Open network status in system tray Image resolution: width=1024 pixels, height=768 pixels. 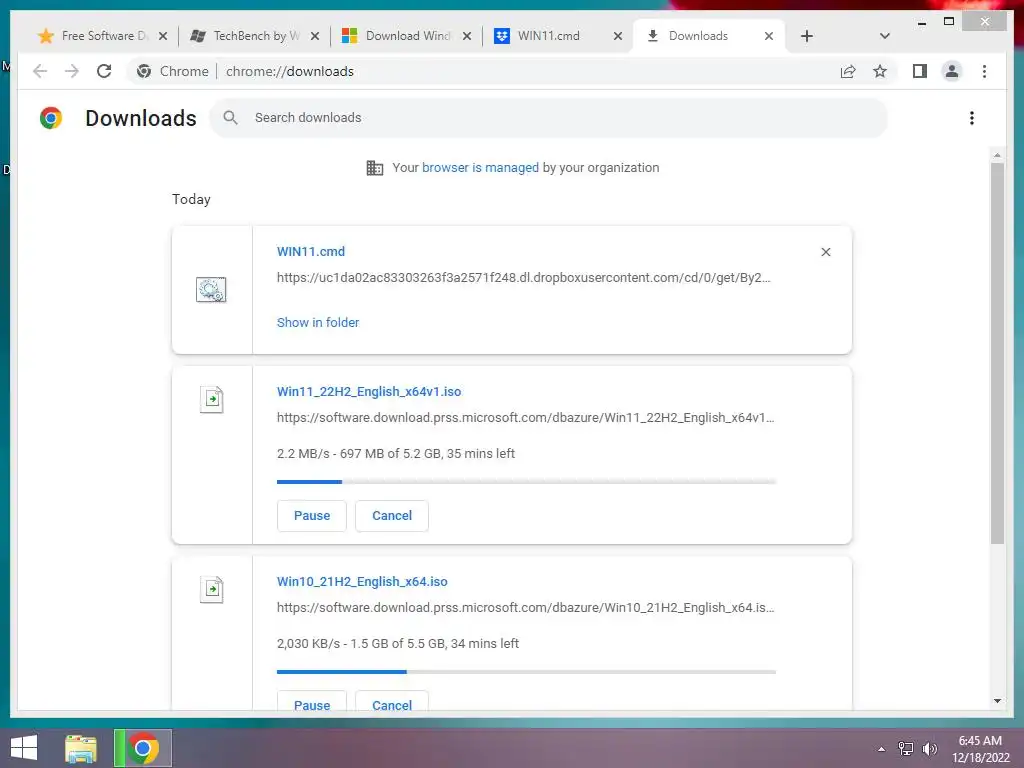pos(906,749)
